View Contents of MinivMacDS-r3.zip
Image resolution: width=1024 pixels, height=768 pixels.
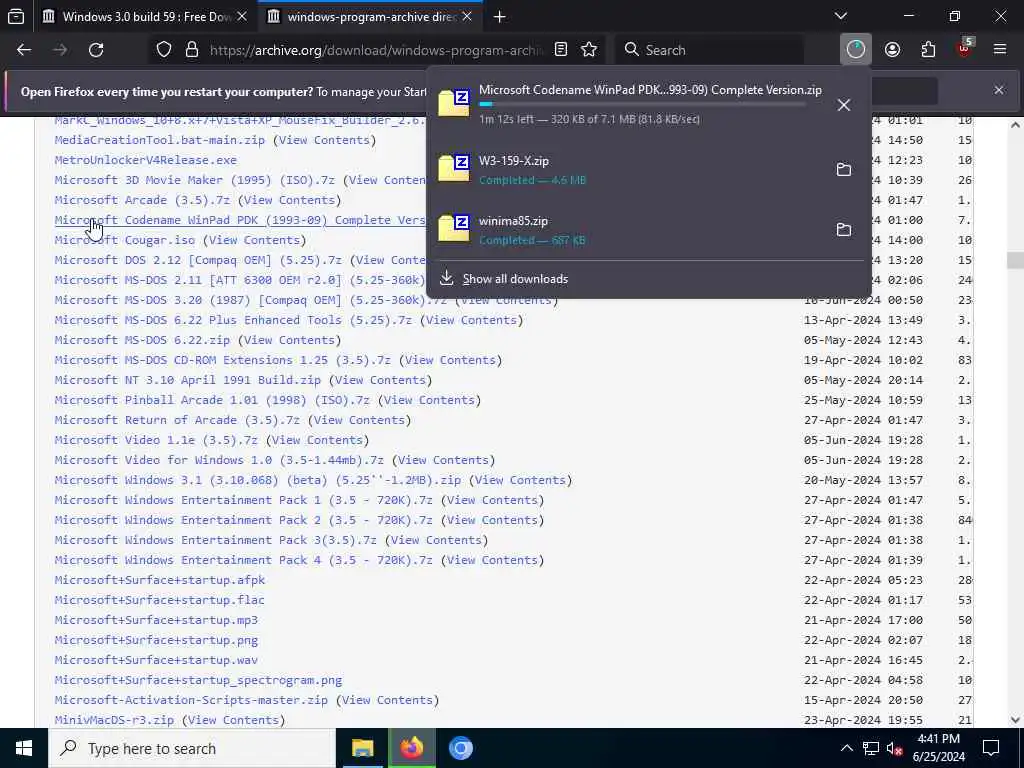233,720
